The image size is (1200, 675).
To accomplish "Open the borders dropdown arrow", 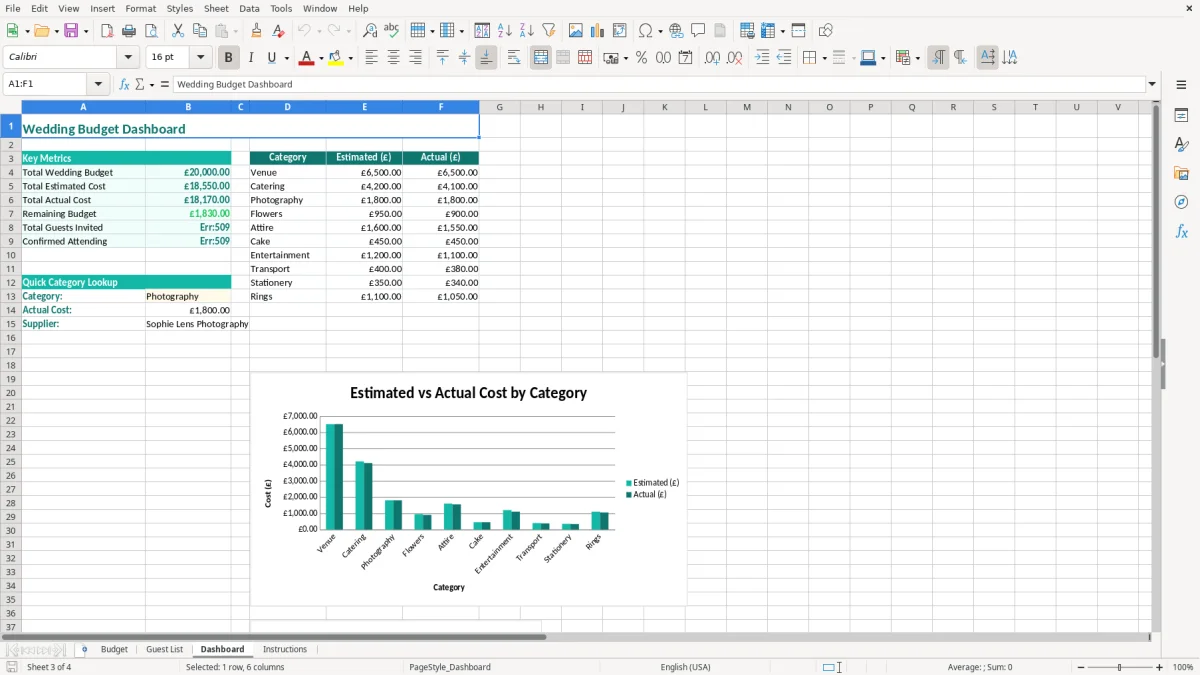I will pyautogui.click(x=825, y=58).
